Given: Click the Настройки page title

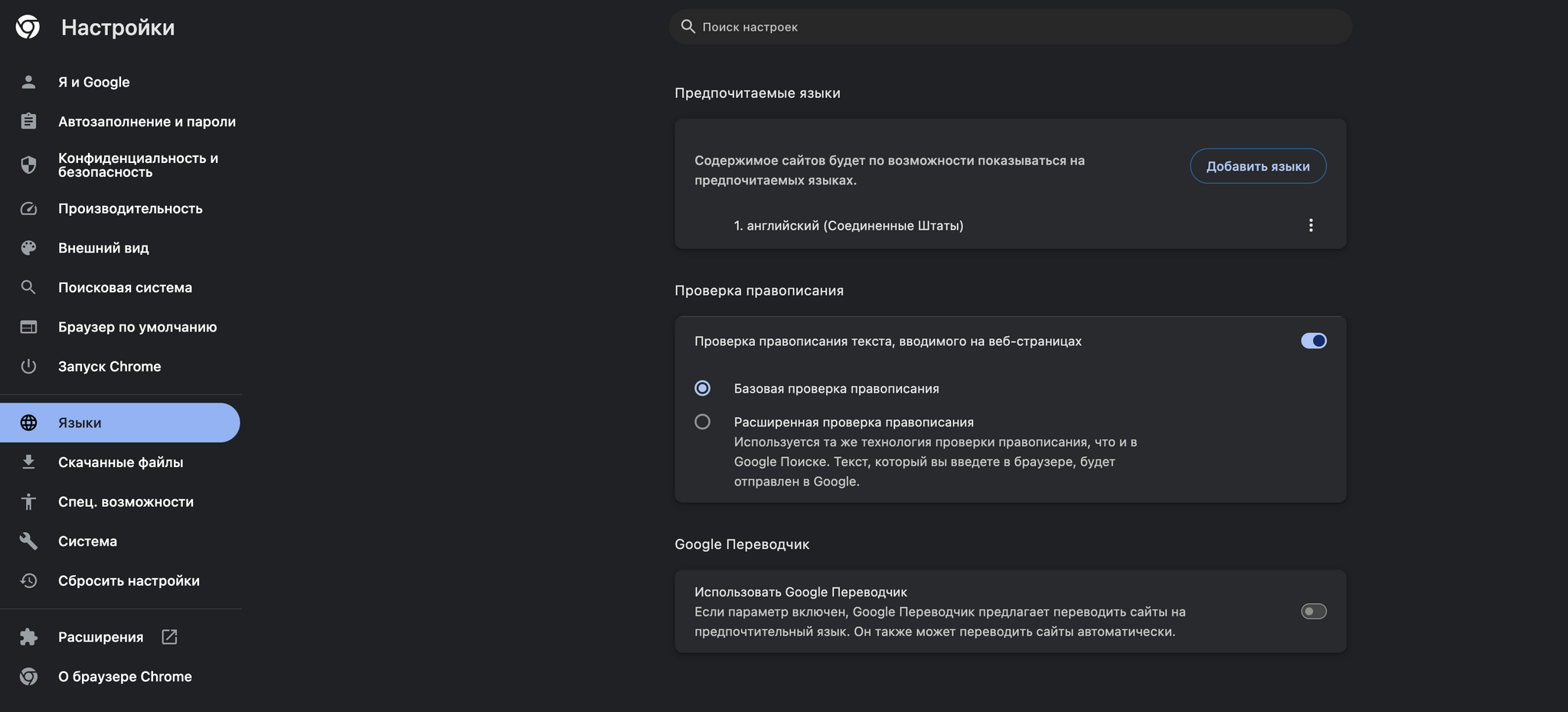Looking at the screenshot, I should click(118, 28).
